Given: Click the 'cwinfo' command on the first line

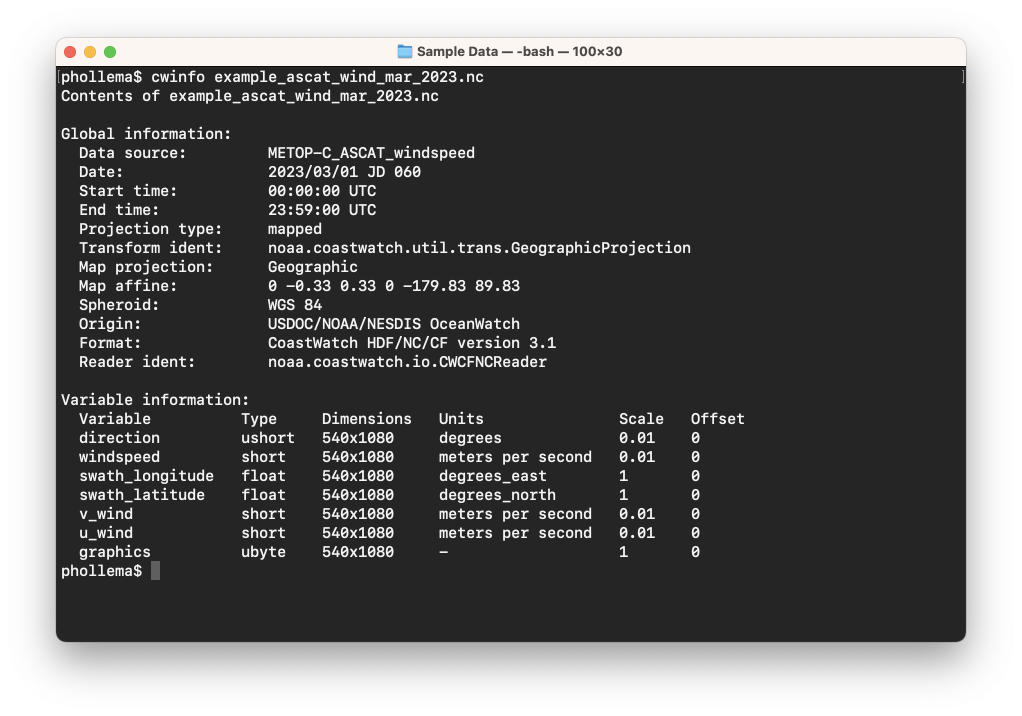Looking at the screenshot, I should point(178,77).
